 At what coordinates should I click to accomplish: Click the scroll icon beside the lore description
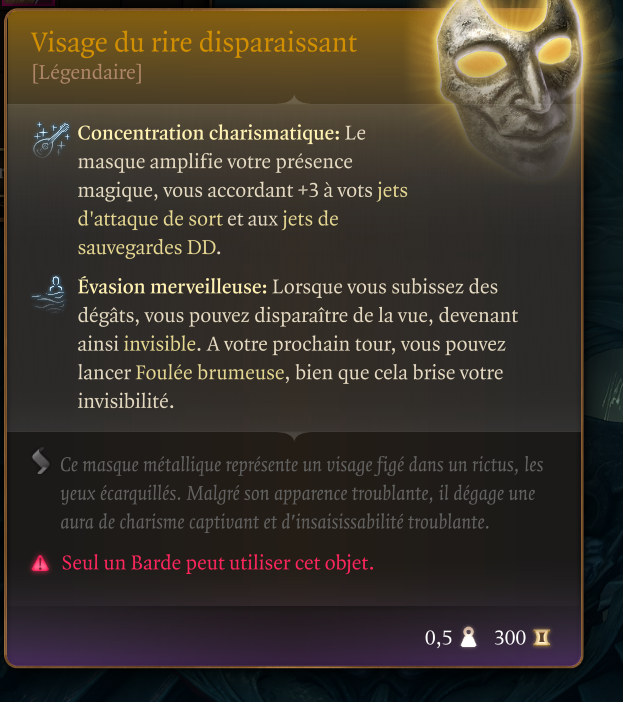(41, 460)
